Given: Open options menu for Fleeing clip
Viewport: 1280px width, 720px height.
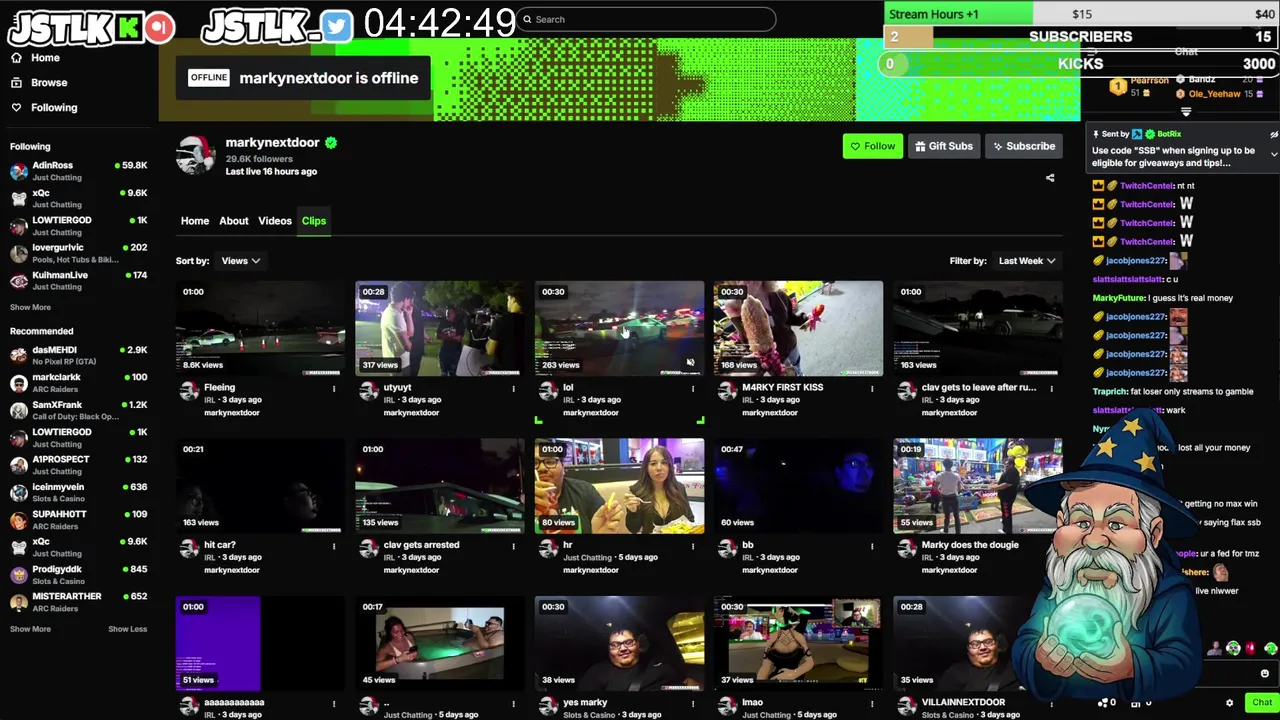Looking at the screenshot, I should [334, 388].
